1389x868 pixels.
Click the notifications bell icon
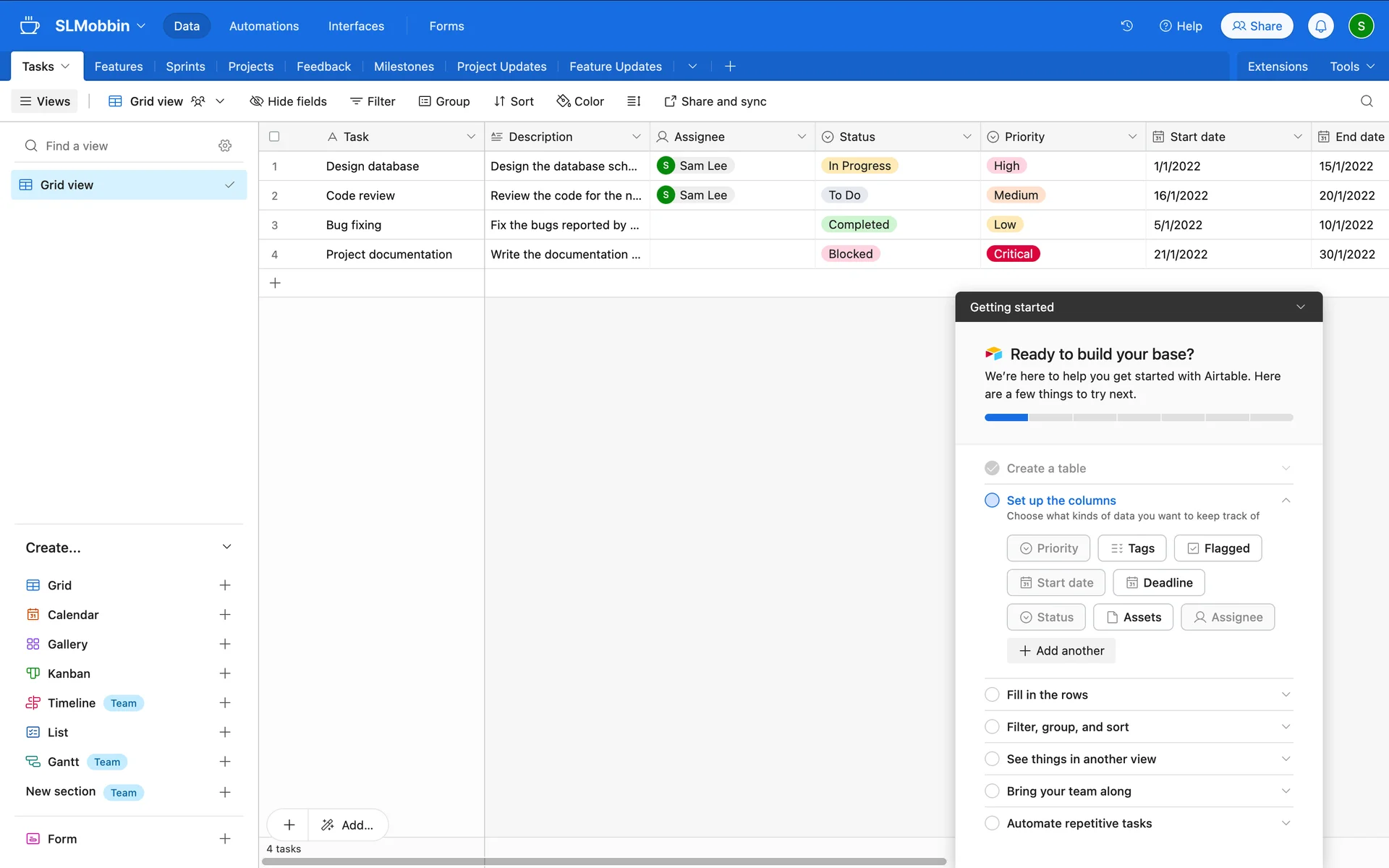pos(1320,26)
